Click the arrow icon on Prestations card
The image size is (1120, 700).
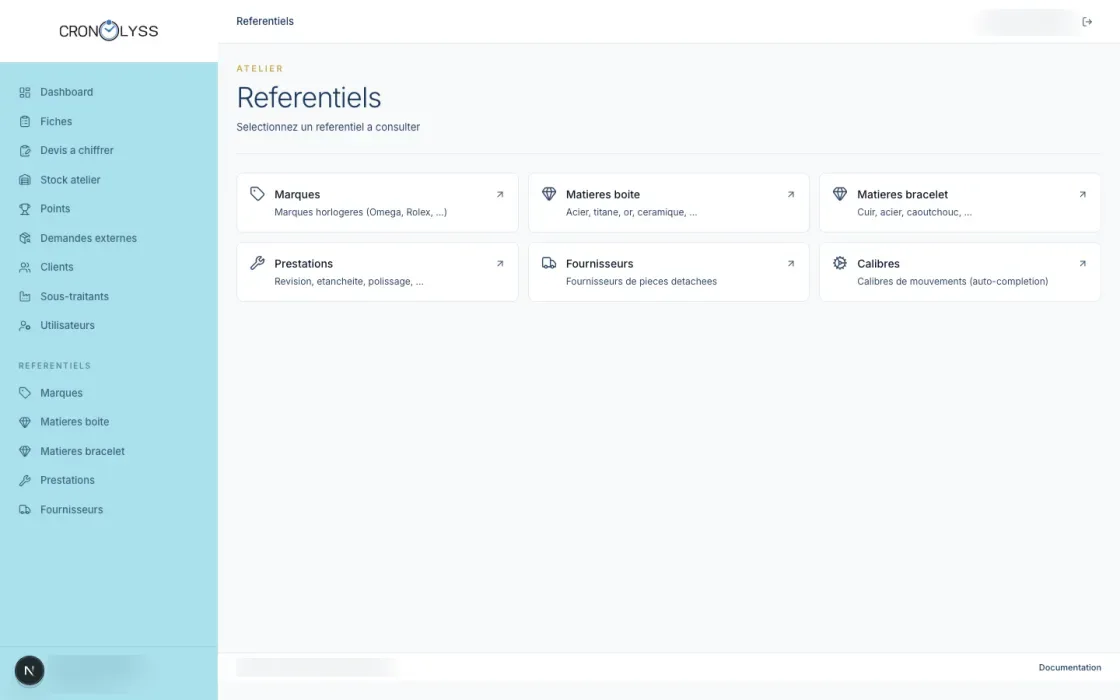point(500,264)
